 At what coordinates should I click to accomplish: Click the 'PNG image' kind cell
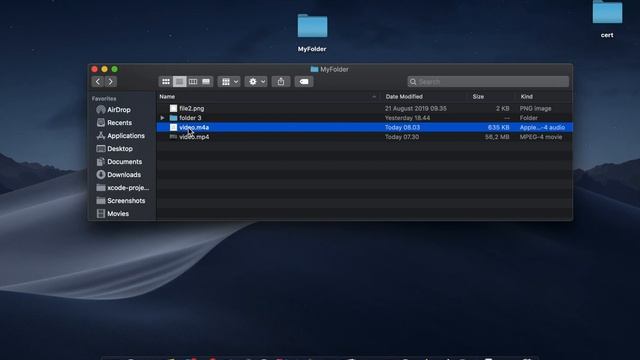click(536, 109)
